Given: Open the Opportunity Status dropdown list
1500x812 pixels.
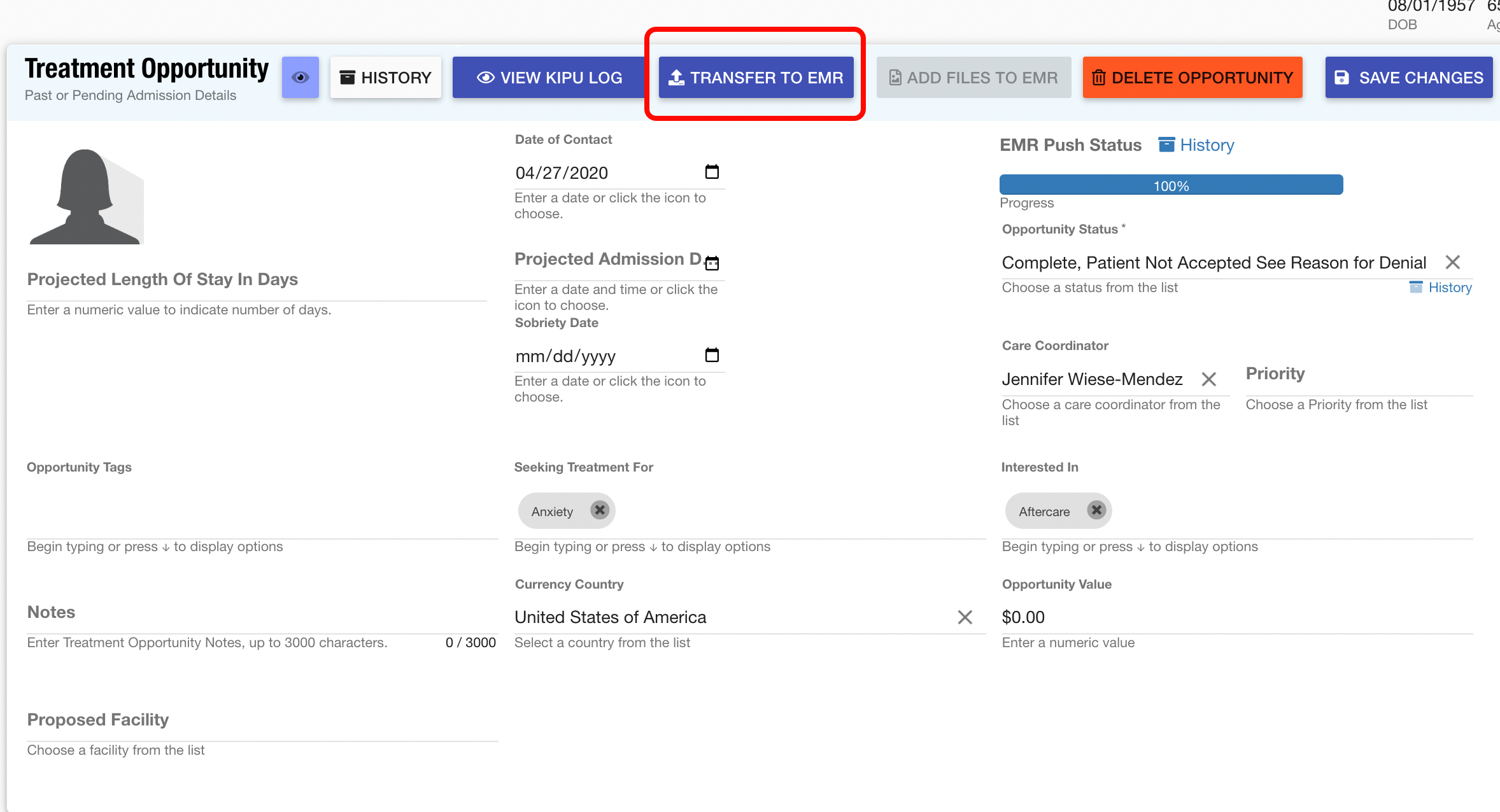Looking at the screenshot, I should coord(1210,262).
